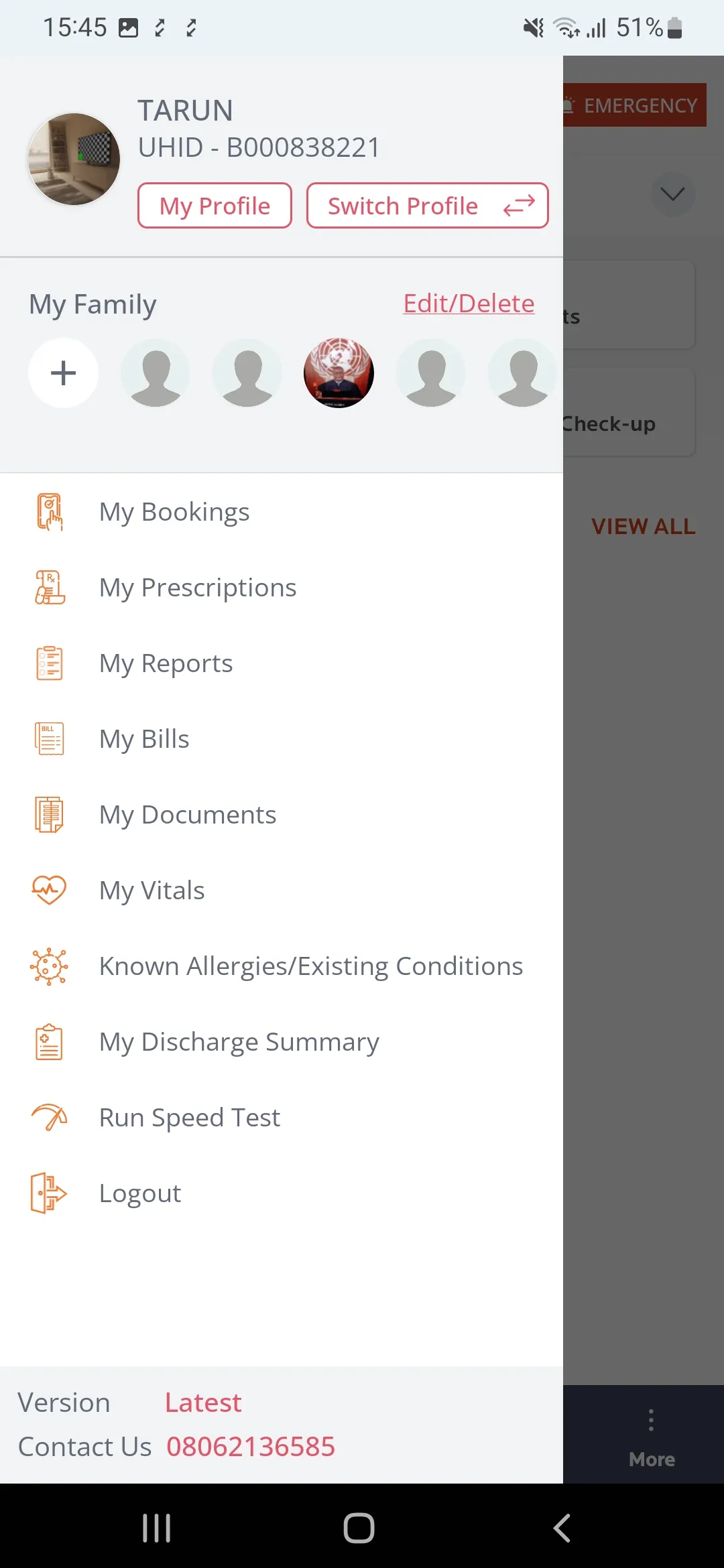This screenshot has width=724, height=1568.
Task: Open the My Bookings icon
Action: [x=49, y=512]
